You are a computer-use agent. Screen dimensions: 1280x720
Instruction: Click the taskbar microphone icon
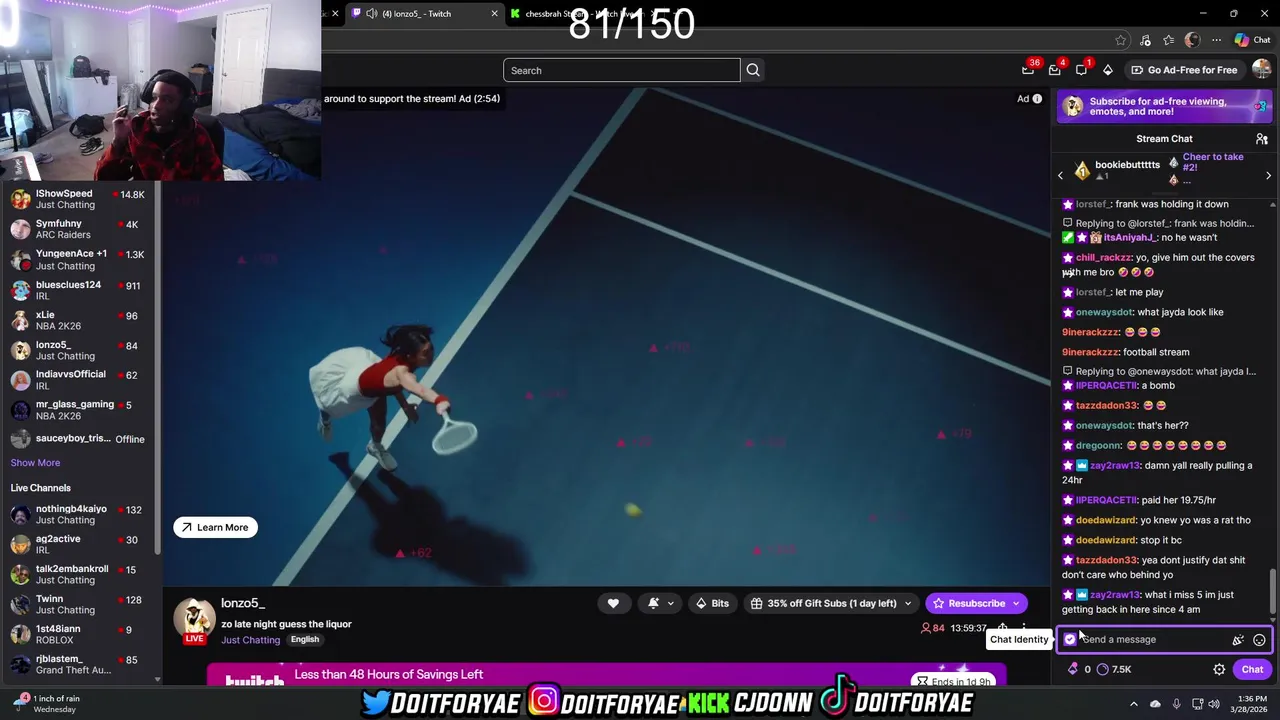pyautogui.click(x=1176, y=704)
